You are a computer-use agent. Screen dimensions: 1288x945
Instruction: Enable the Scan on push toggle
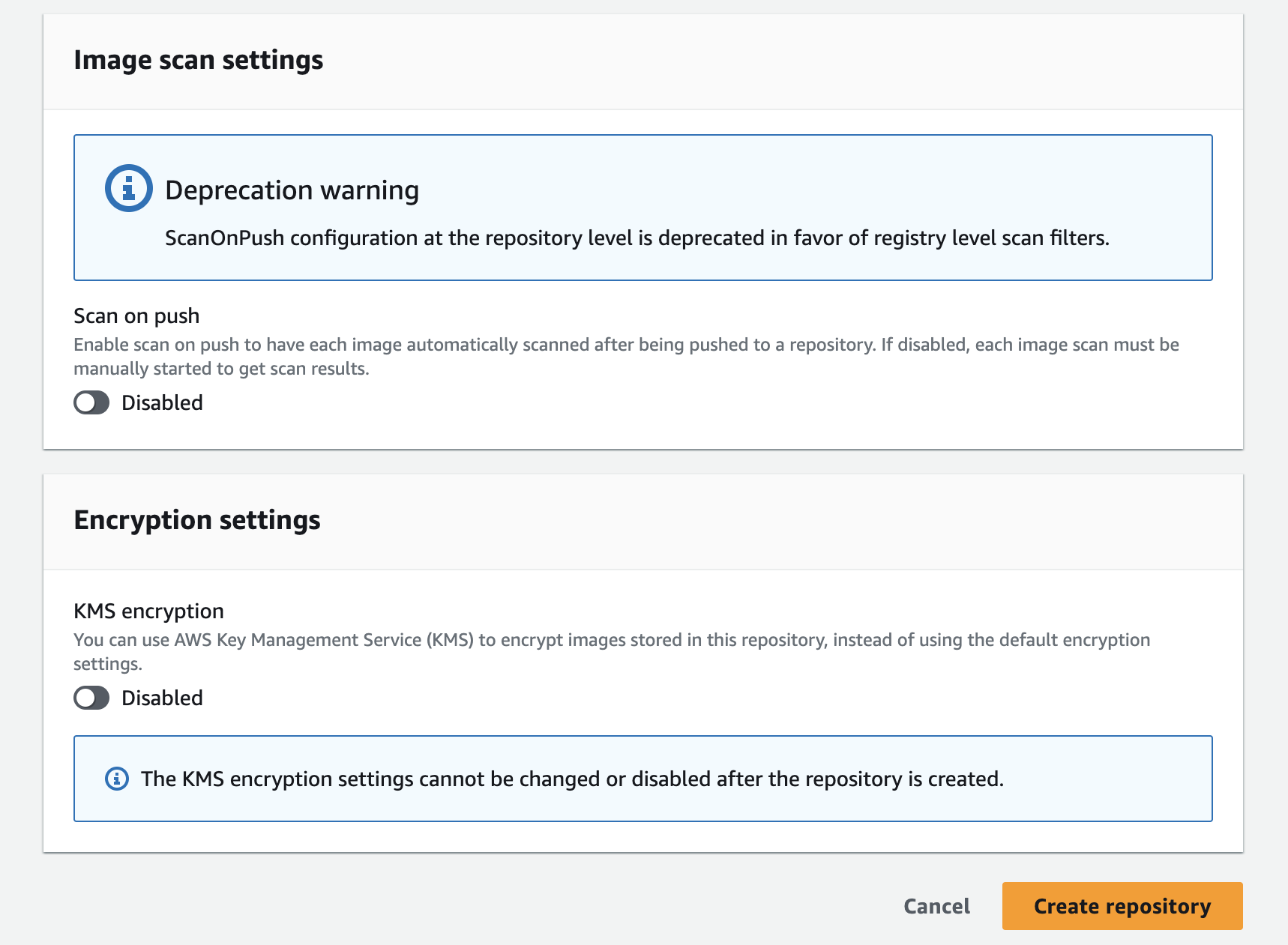pyautogui.click(x=91, y=402)
